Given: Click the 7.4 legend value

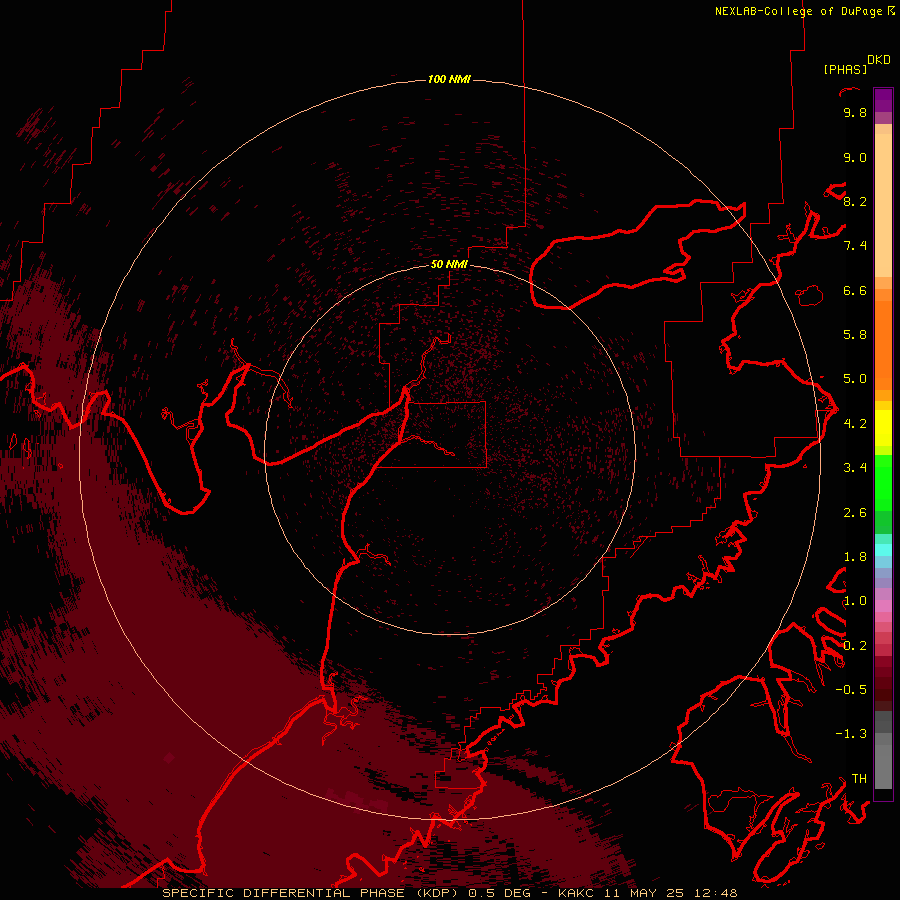Looking at the screenshot, I should click(855, 246).
